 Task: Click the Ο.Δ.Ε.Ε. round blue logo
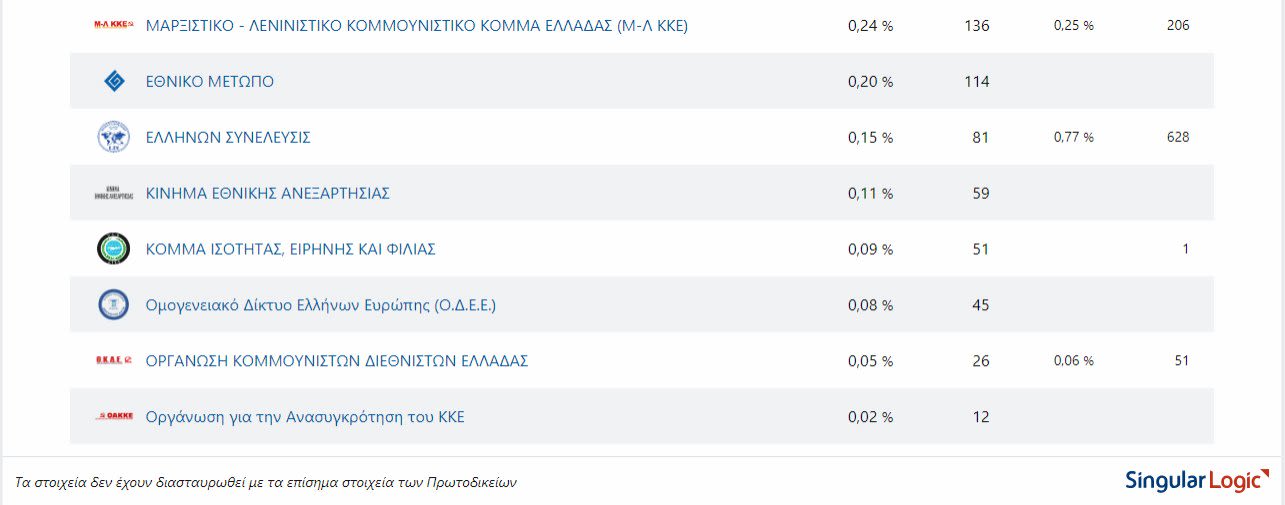[x=113, y=304]
